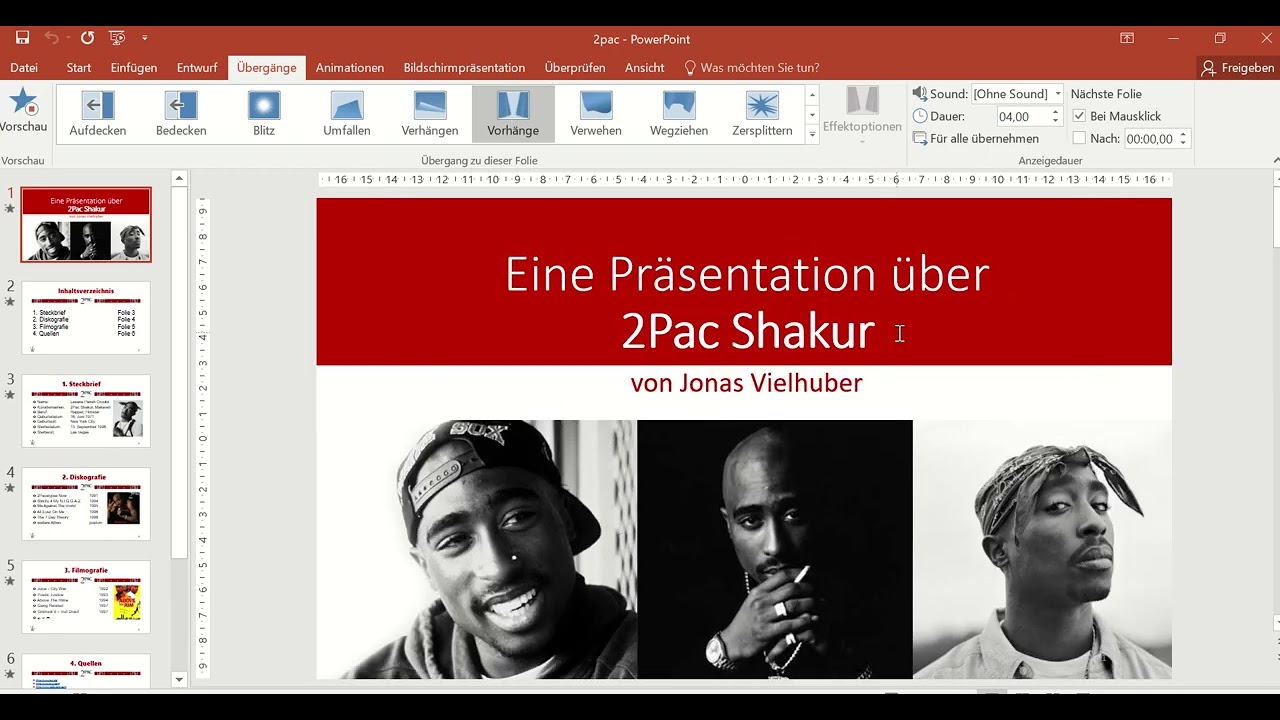Switch to the Animationen tab
Viewport: 1280px width, 720px height.
click(x=350, y=68)
